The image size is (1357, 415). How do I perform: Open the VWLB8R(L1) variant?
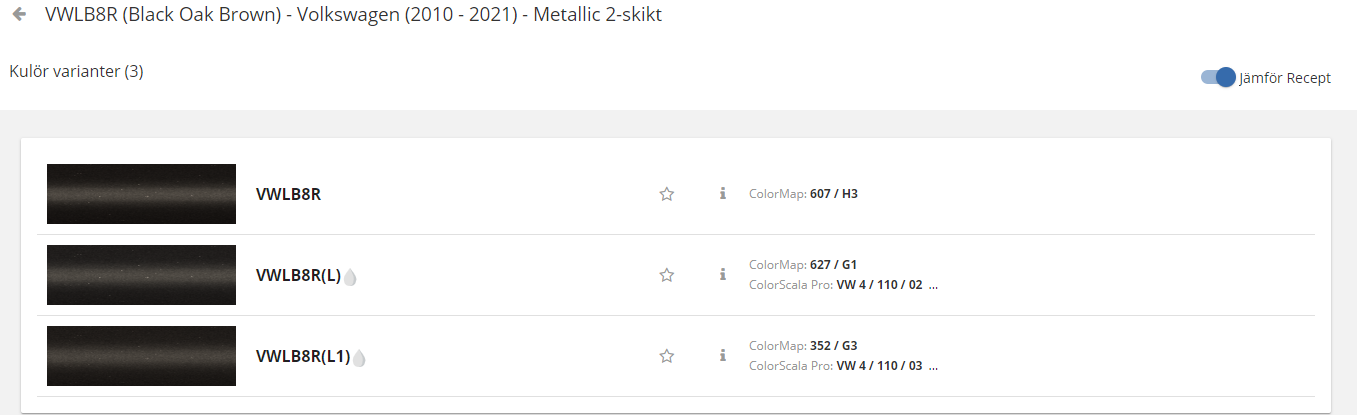[303, 356]
